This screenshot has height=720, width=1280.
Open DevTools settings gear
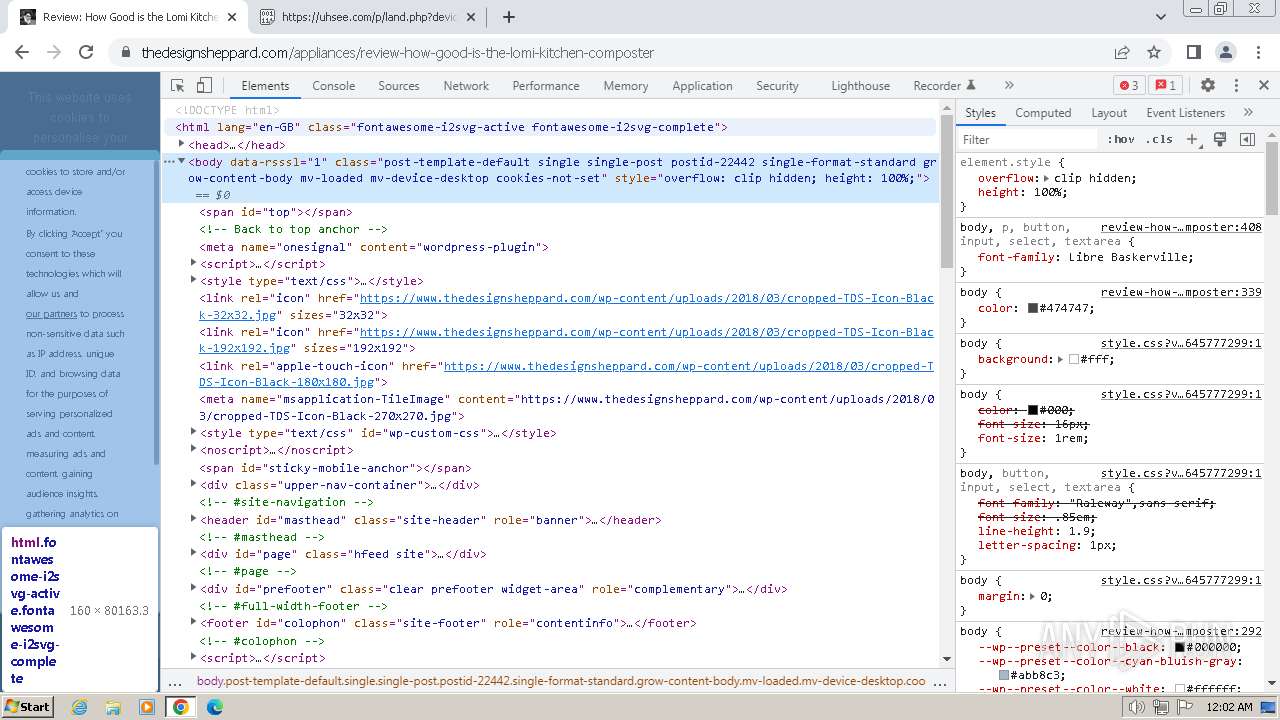(1208, 86)
